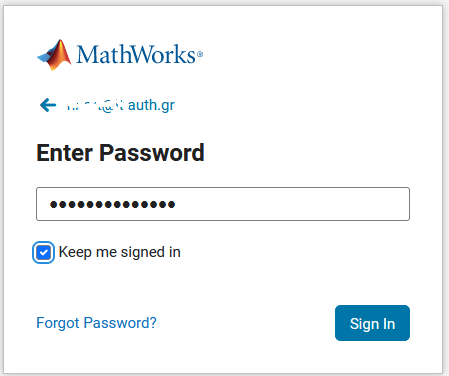Viewport: 449px width, 376px height.
Task: Focus the password input field
Action: coord(223,204)
